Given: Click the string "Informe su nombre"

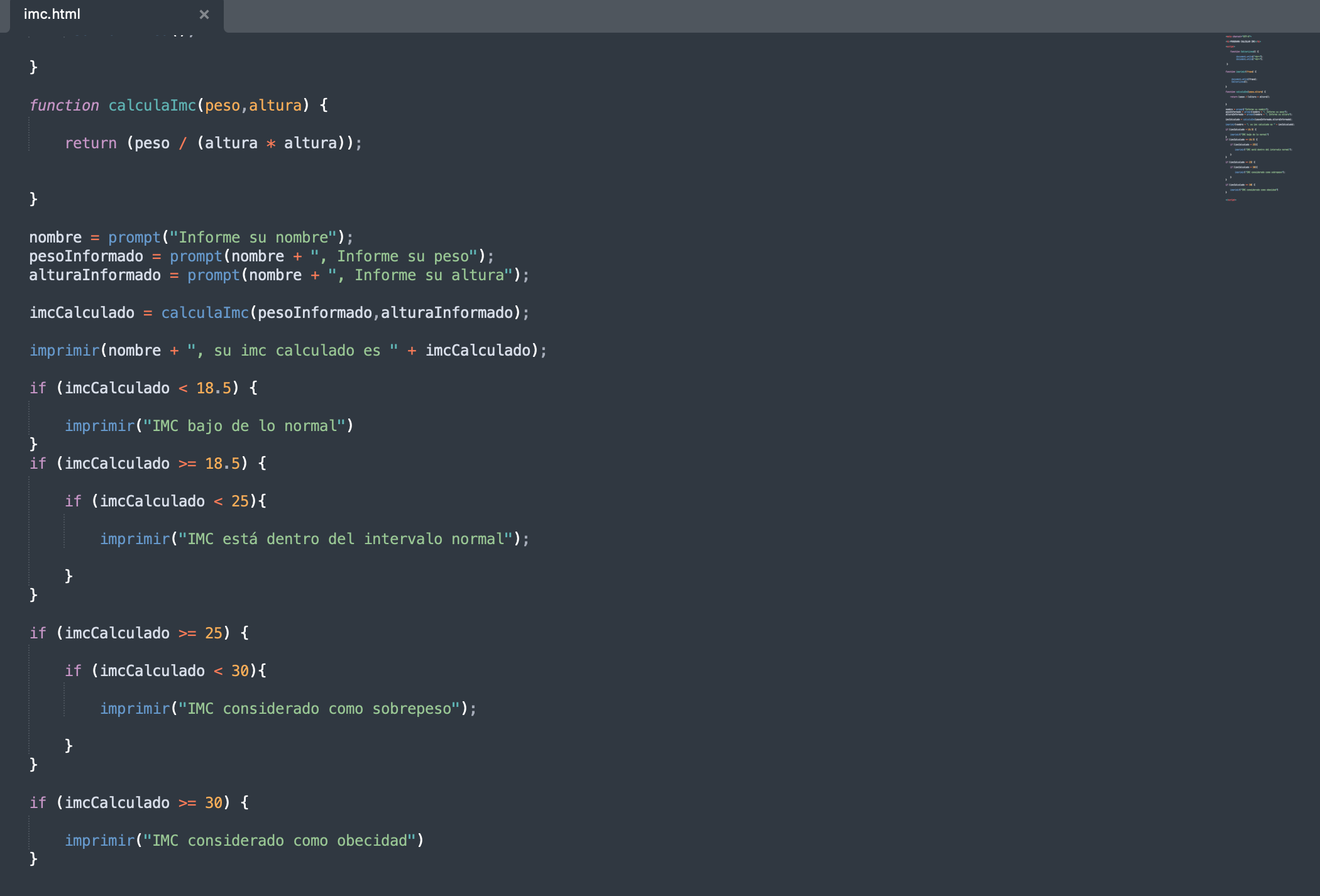Looking at the screenshot, I should pyautogui.click(x=253, y=237).
